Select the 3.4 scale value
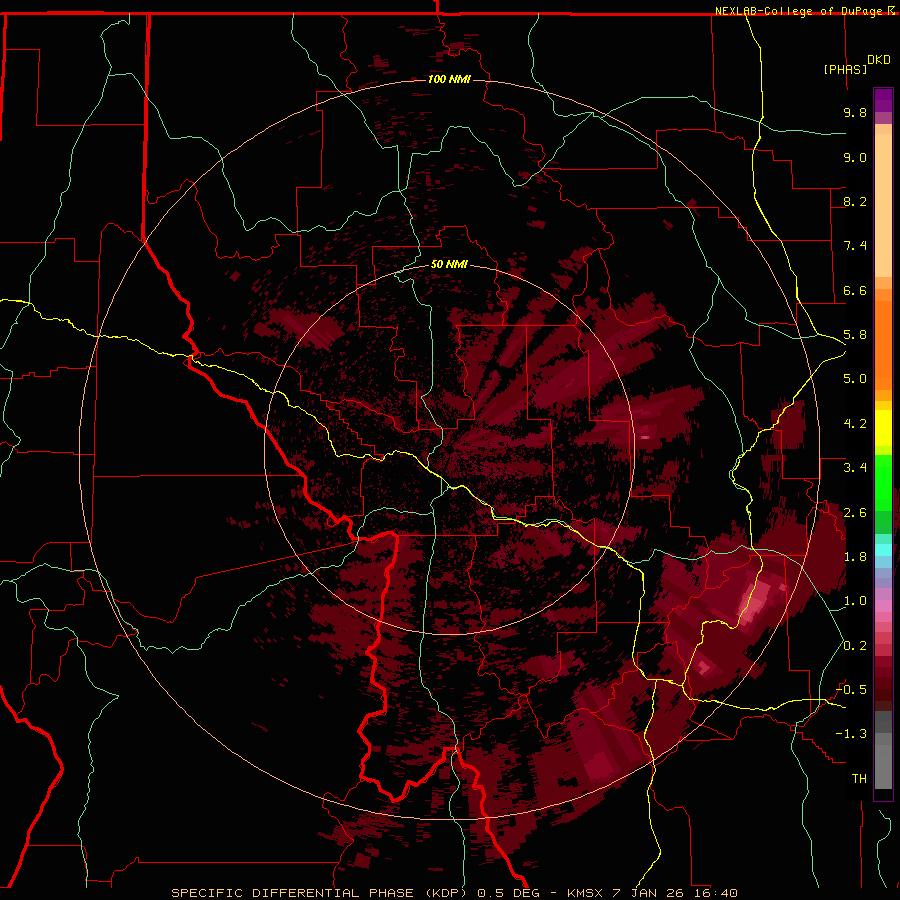 pyautogui.click(x=855, y=468)
